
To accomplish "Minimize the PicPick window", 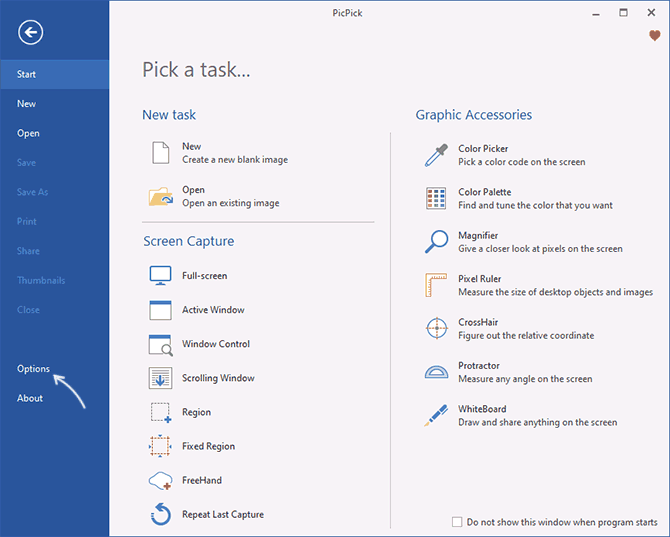I will [596, 14].
